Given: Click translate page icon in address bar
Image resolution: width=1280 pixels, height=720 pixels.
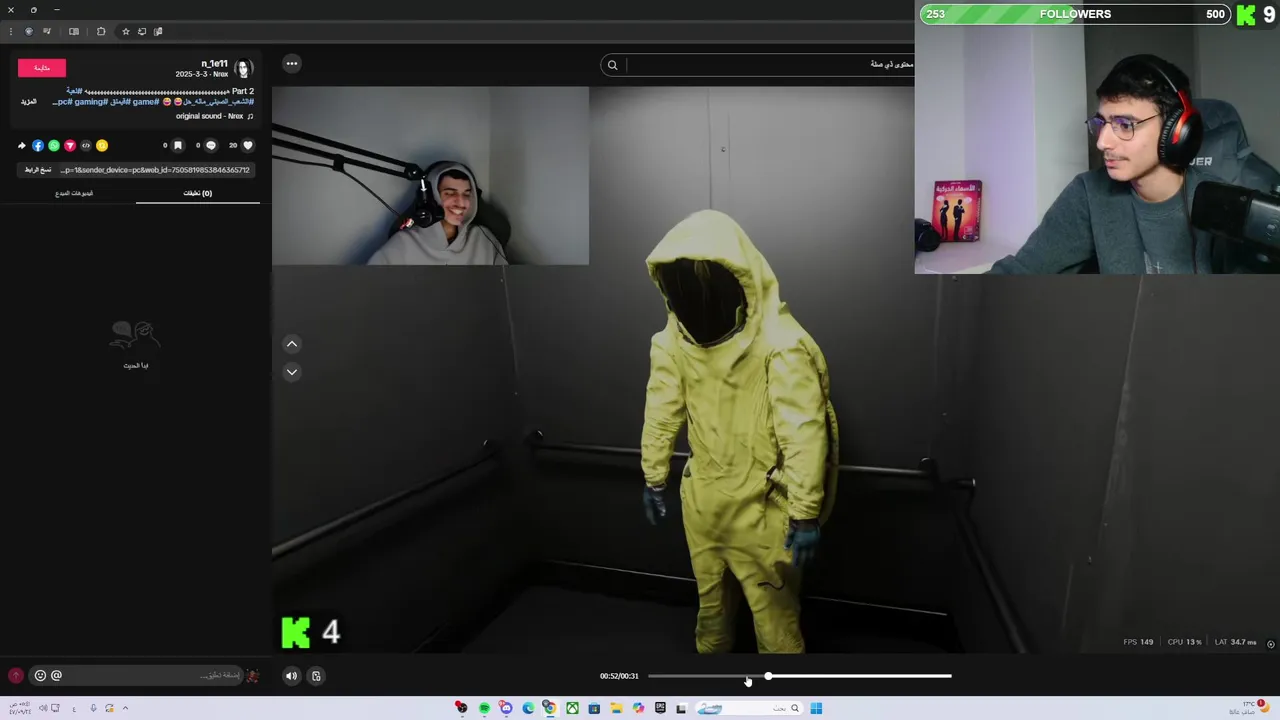Looking at the screenshot, I should tap(158, 32).
